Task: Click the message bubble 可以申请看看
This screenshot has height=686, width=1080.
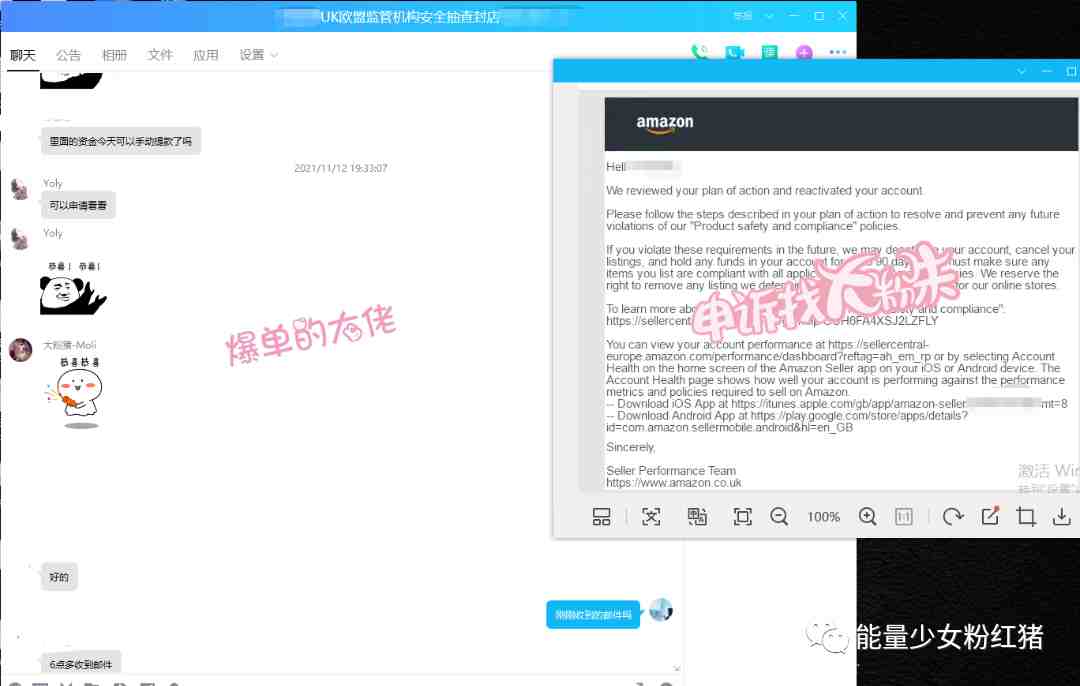Action: coord(78,205)
